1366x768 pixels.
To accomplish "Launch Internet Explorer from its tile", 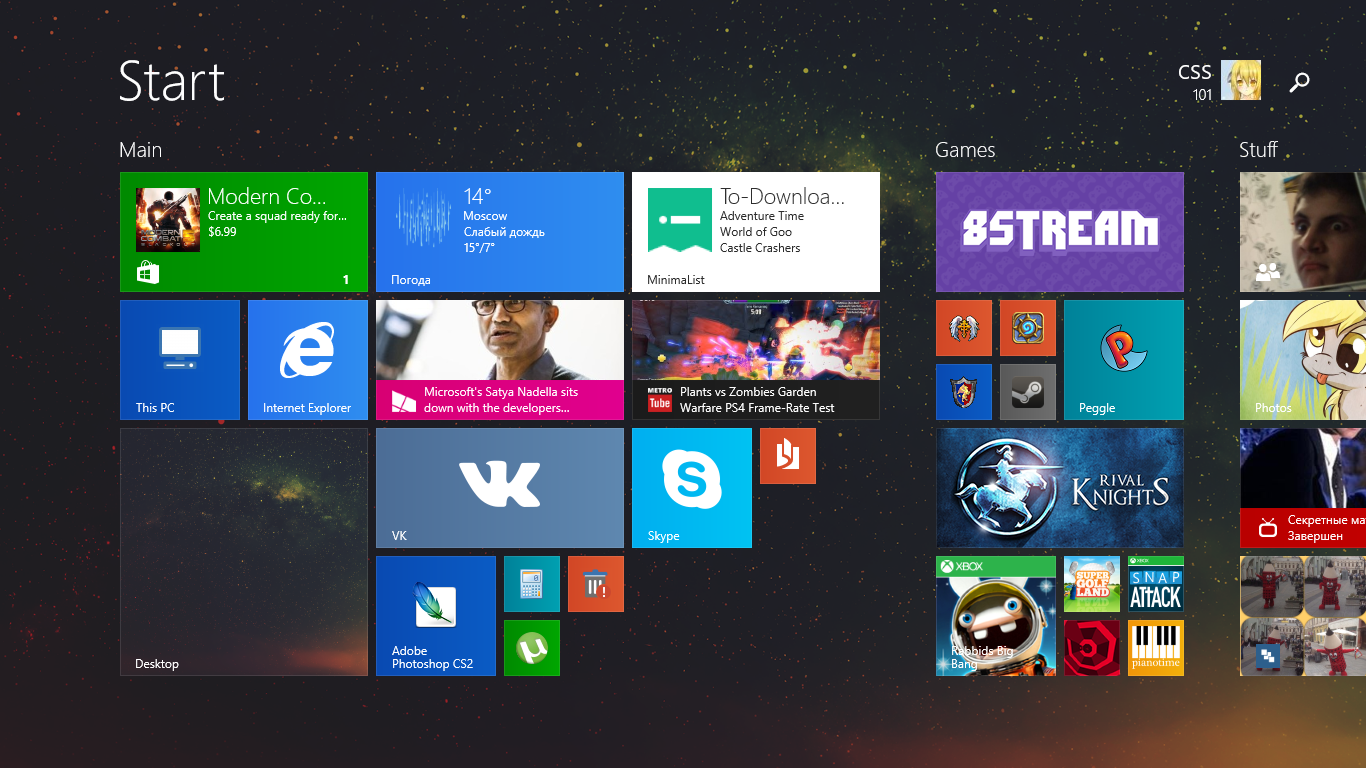I will (308, 360).
